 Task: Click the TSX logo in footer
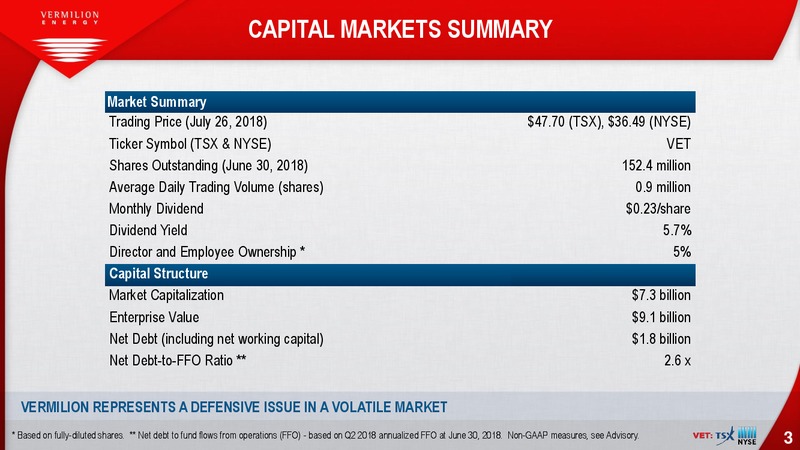724,435
